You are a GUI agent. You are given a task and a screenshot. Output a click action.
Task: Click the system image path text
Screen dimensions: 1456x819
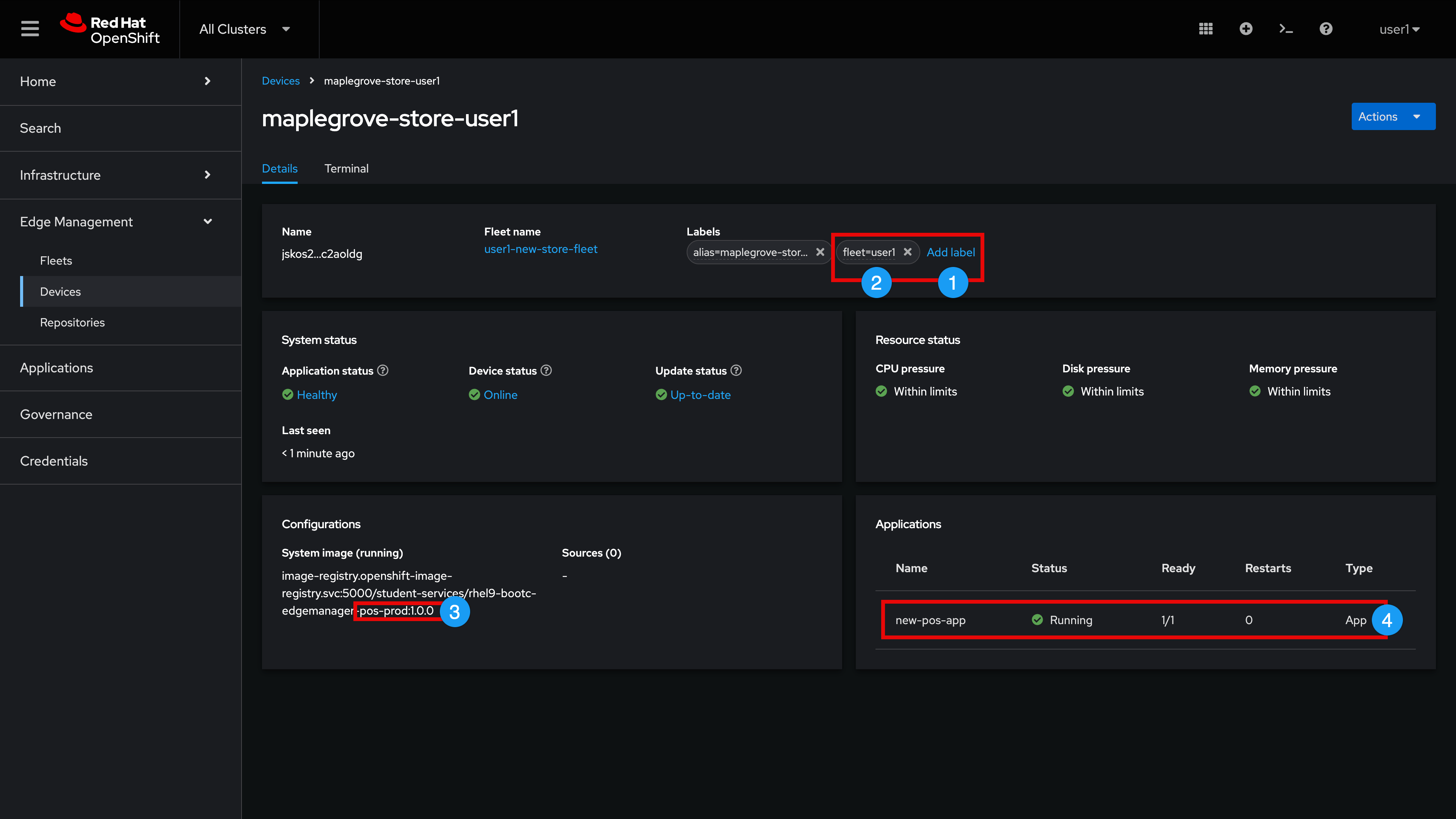coord(409,593)
